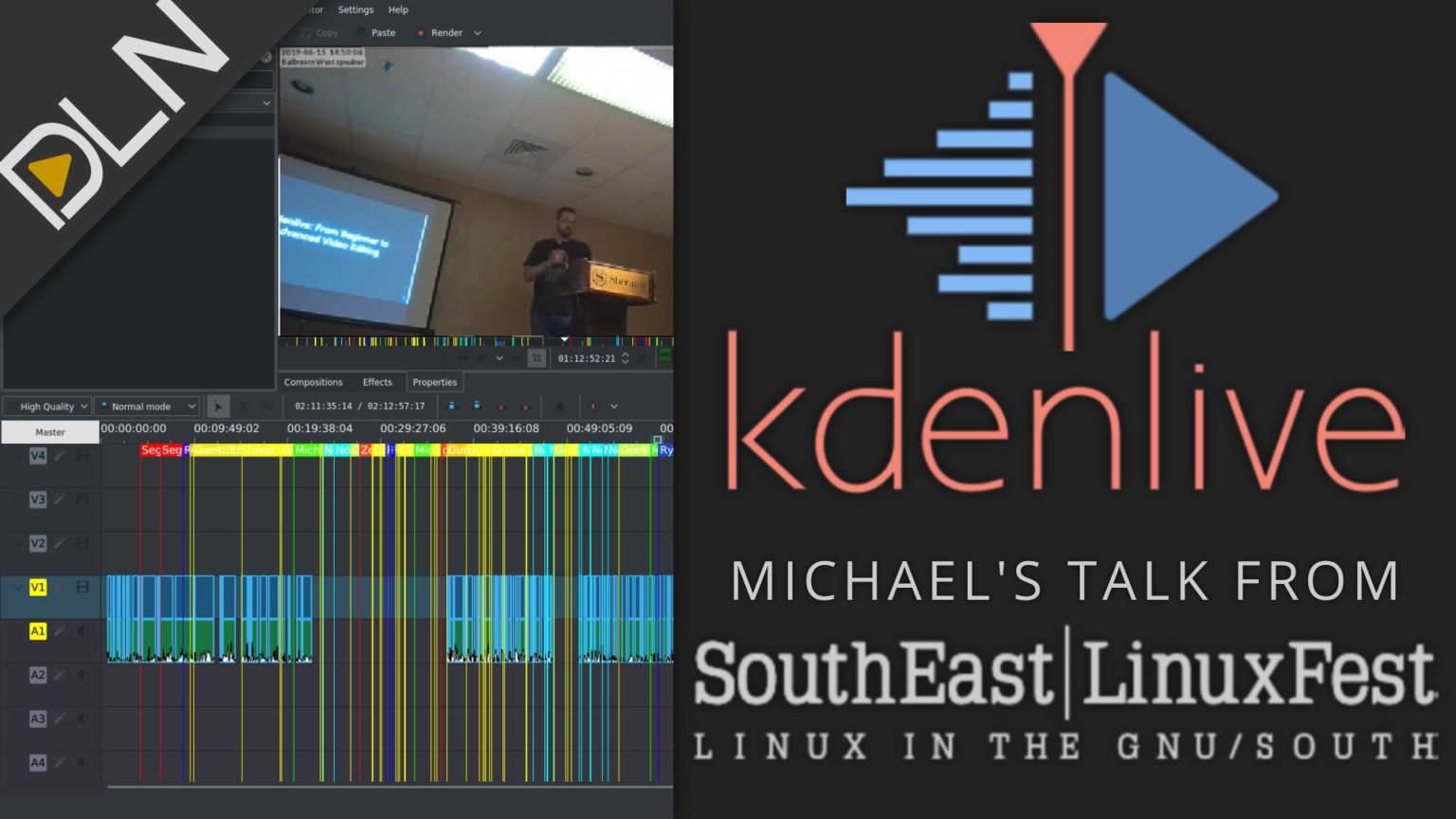The width and height of the screenshot is (1456, 819).
Task: Click the set zone crop icon under monitor
Action: pyautogui.click(x=537, y=358)
